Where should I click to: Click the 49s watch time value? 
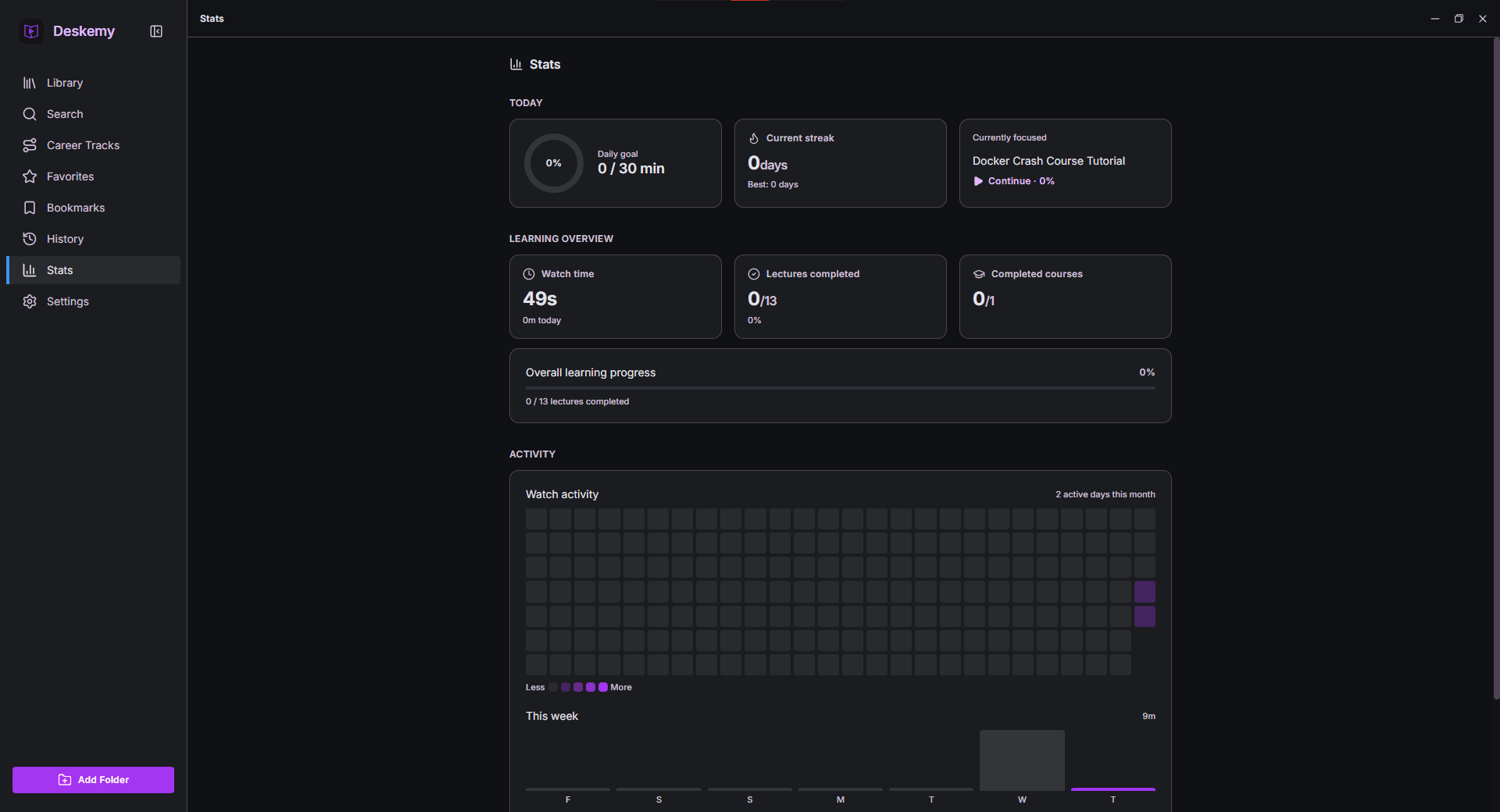(540, 299)
